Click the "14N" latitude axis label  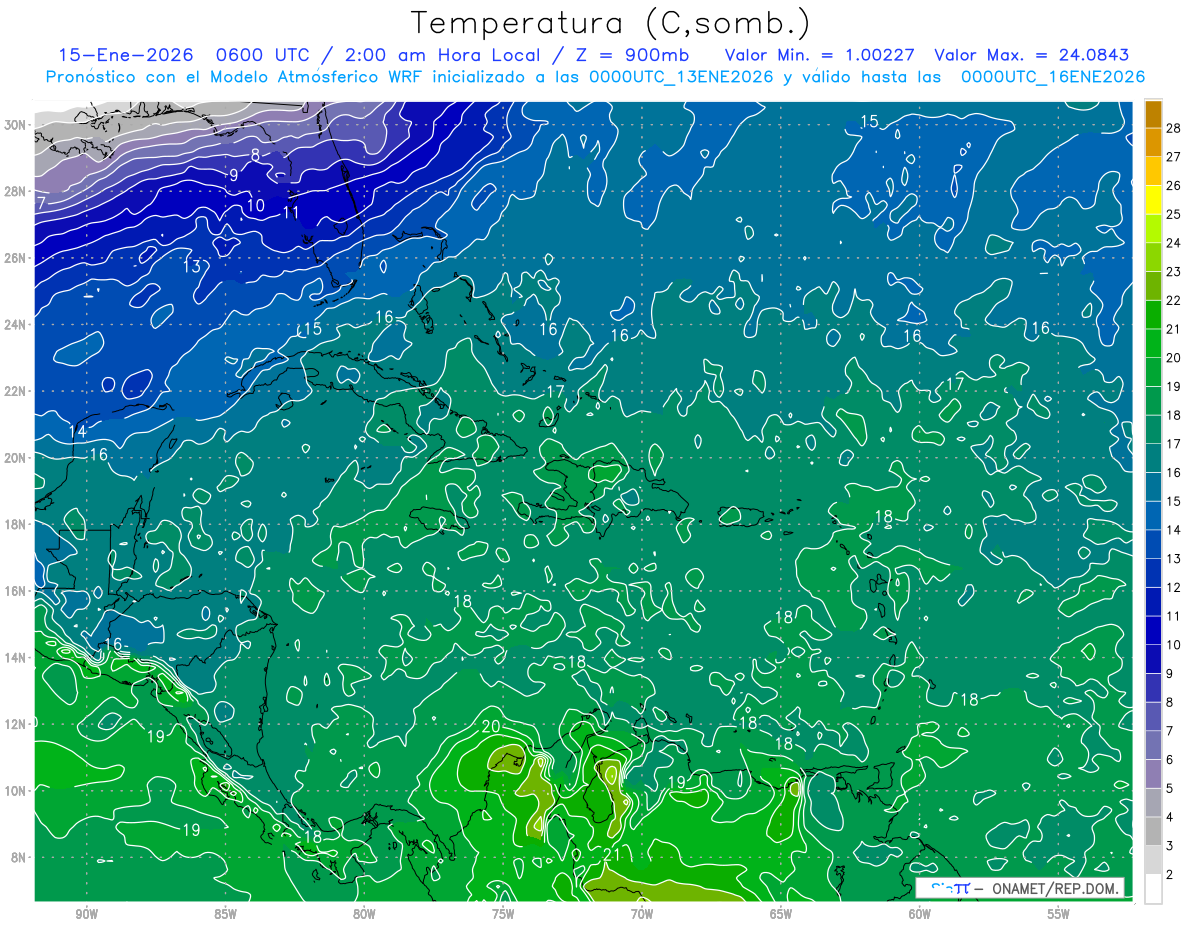click(x=17, y=657)
